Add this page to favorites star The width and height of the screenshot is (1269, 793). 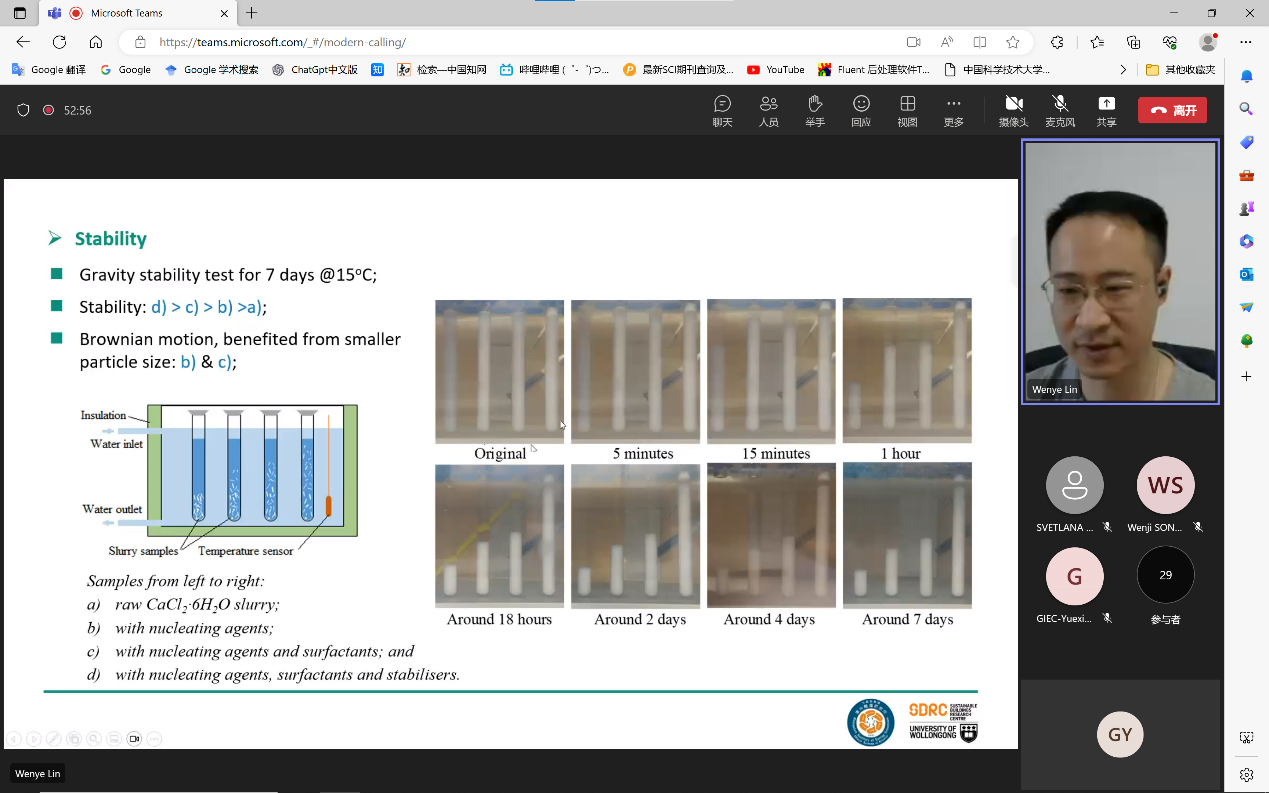point(1013,42)
